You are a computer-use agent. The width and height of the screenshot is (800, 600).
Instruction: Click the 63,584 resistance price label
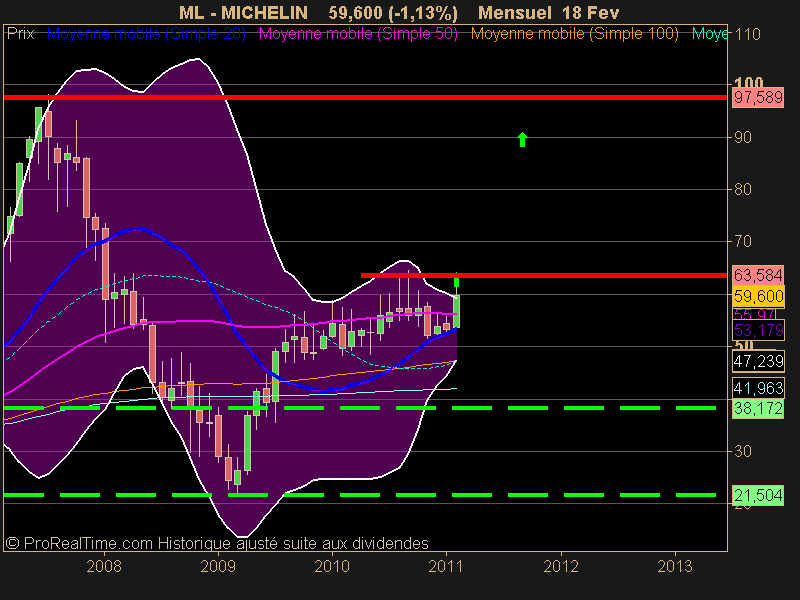click(758, 276)
